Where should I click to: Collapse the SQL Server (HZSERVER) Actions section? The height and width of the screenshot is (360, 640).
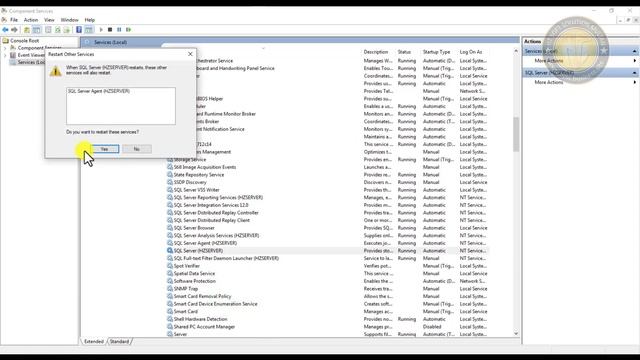click(x=634, y=73)
